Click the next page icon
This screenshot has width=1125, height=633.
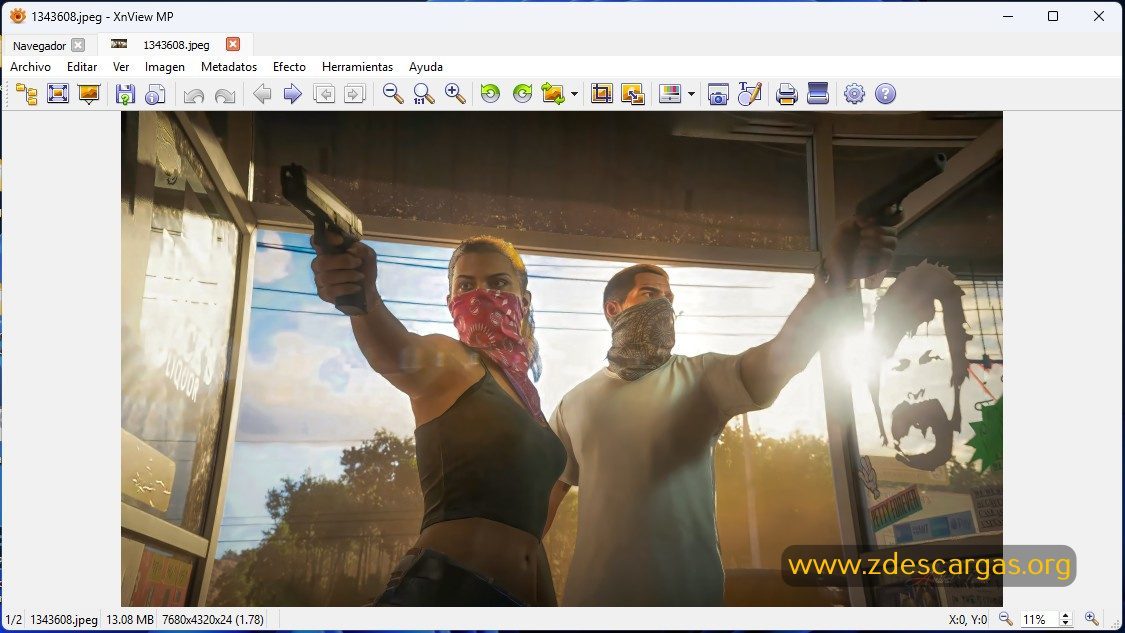(354, 94)
